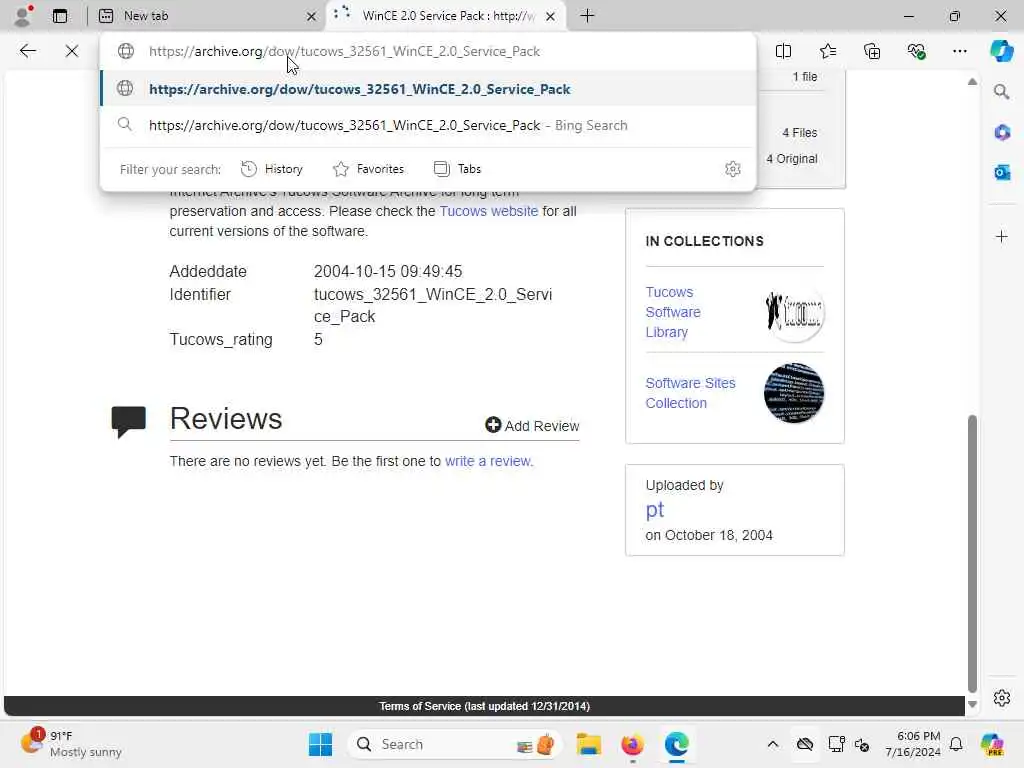Select the WinCE 2.0 Service Pack tab
Screen dimensions: 1024x768
(x=447, y=16)
